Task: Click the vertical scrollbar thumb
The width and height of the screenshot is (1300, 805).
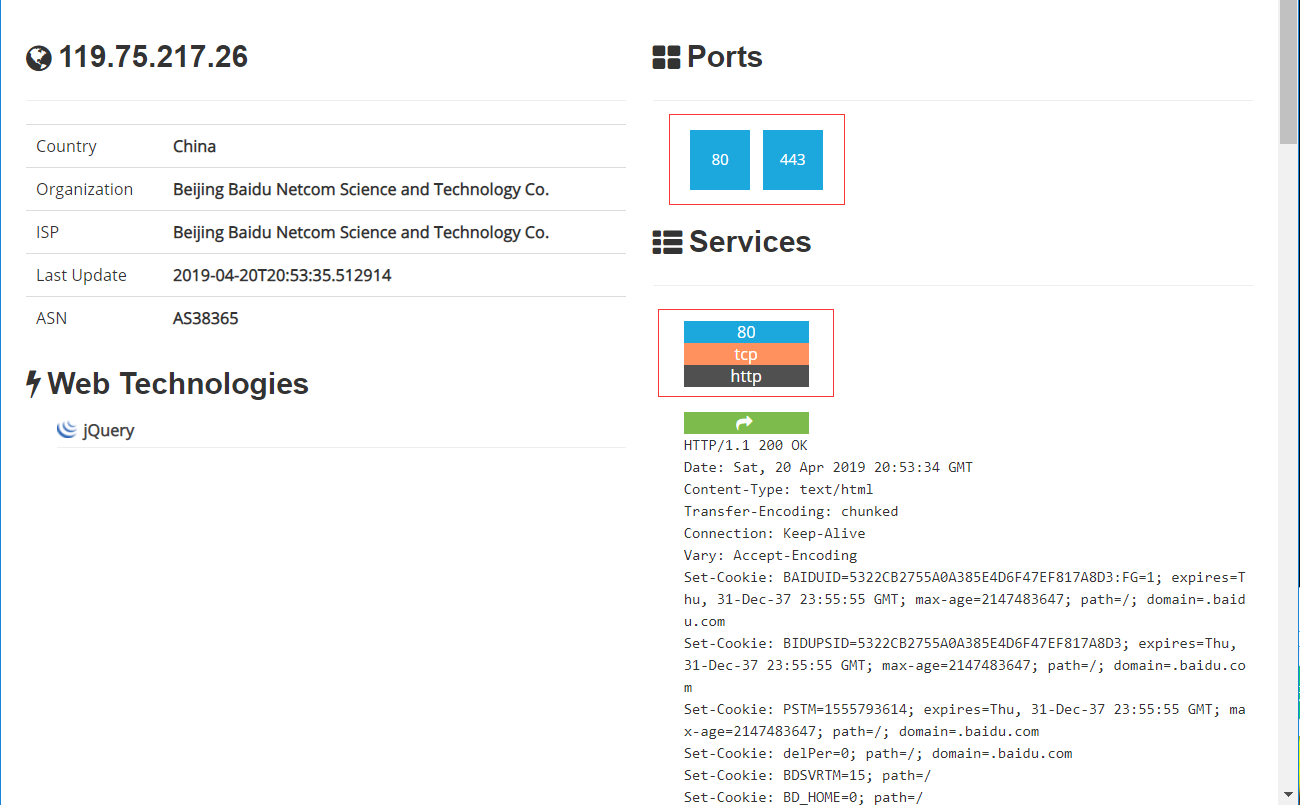Action: tap(1289, 72)
